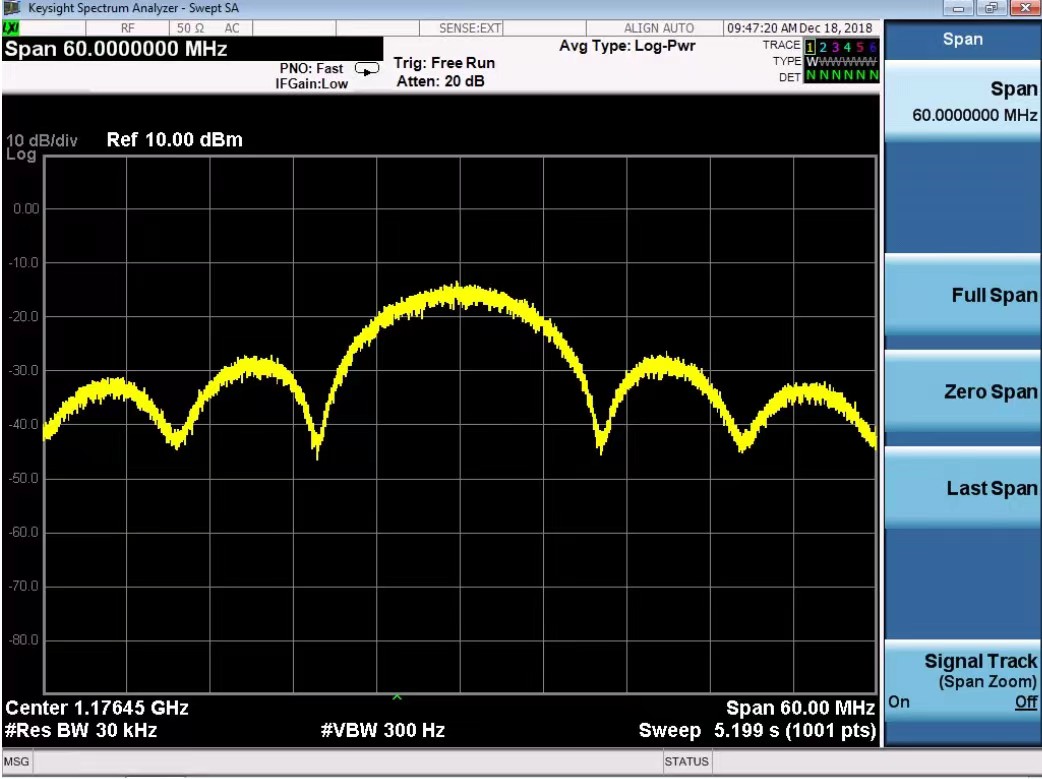The image size is (1042, 779).
Task: Click the green center marker below the graph
Action: point(397,696)
